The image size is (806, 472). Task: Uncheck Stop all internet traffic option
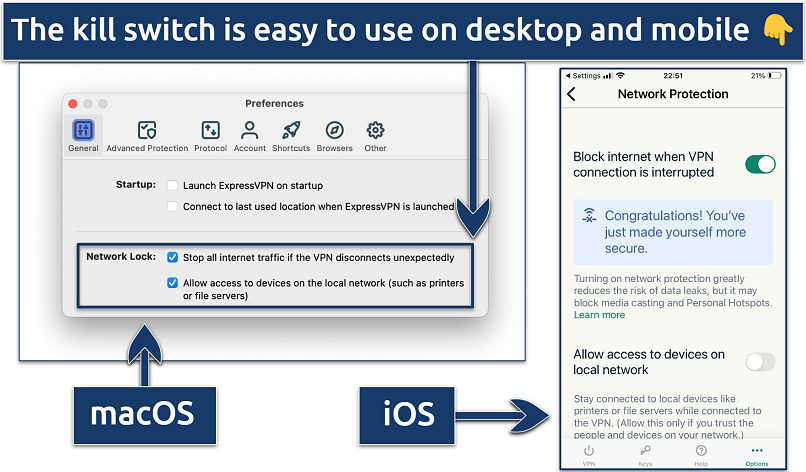173,257
